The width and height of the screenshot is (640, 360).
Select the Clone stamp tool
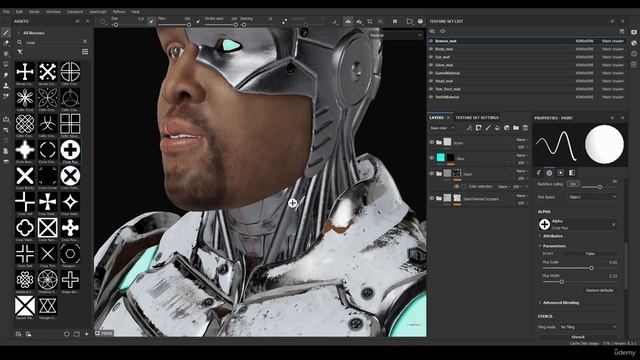click(x=6, y=86)
